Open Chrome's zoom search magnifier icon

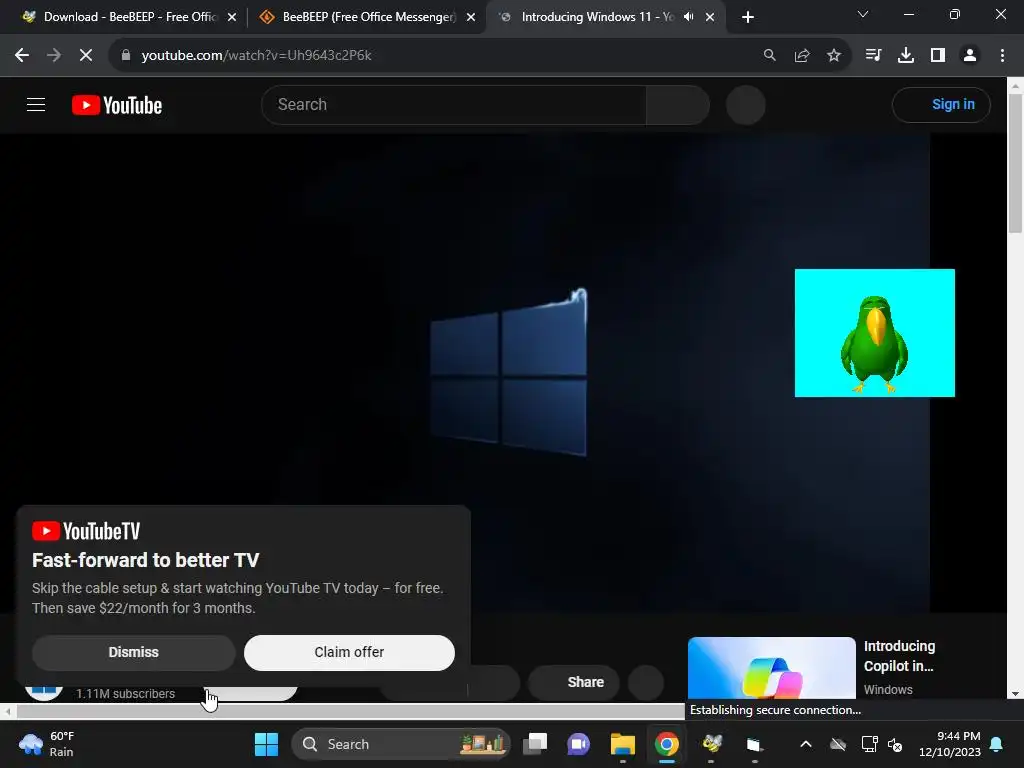coord(770,56)
